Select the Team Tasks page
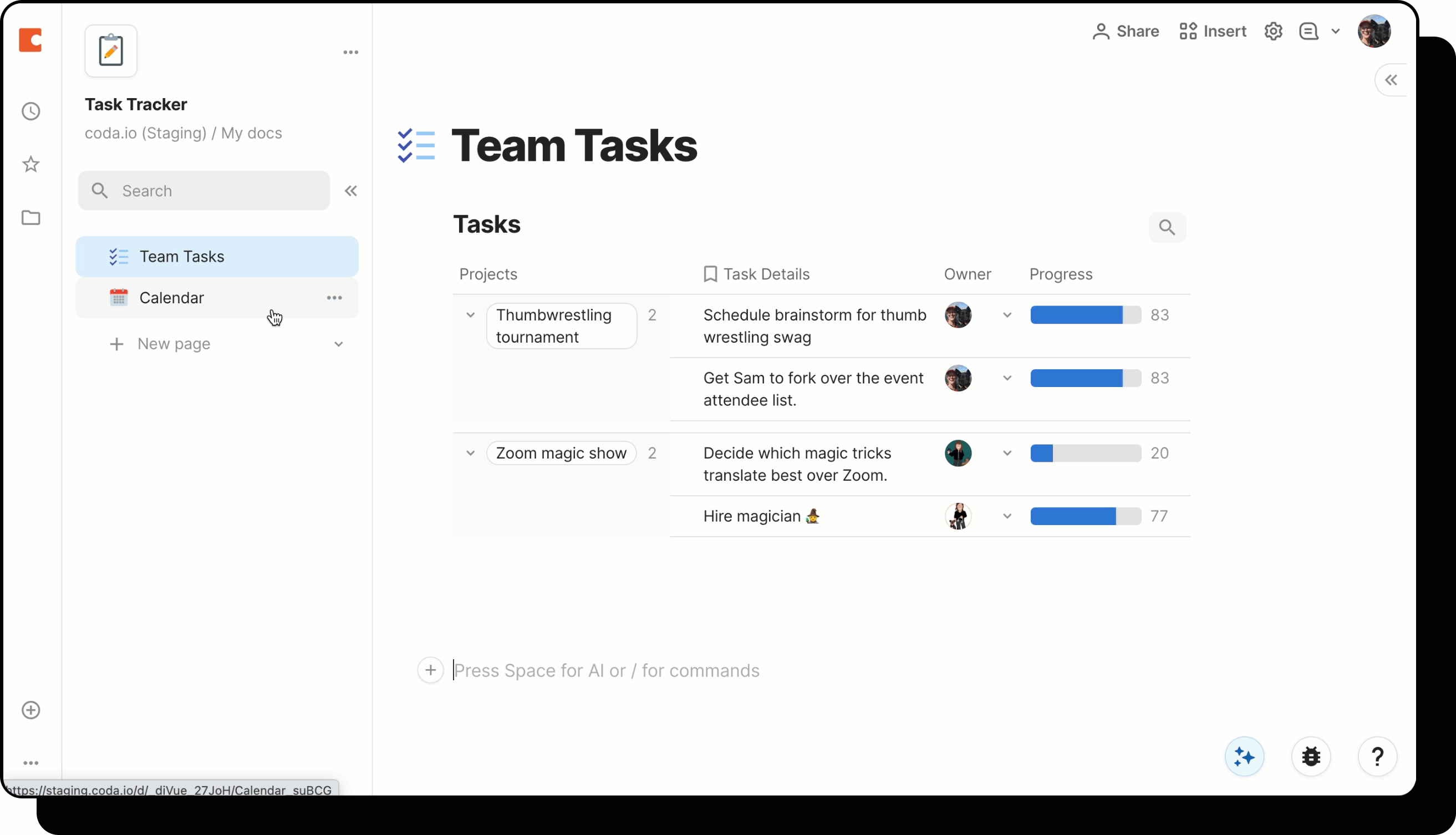Viewport: 1456px width, 835px height. click(x=181, y=256)
